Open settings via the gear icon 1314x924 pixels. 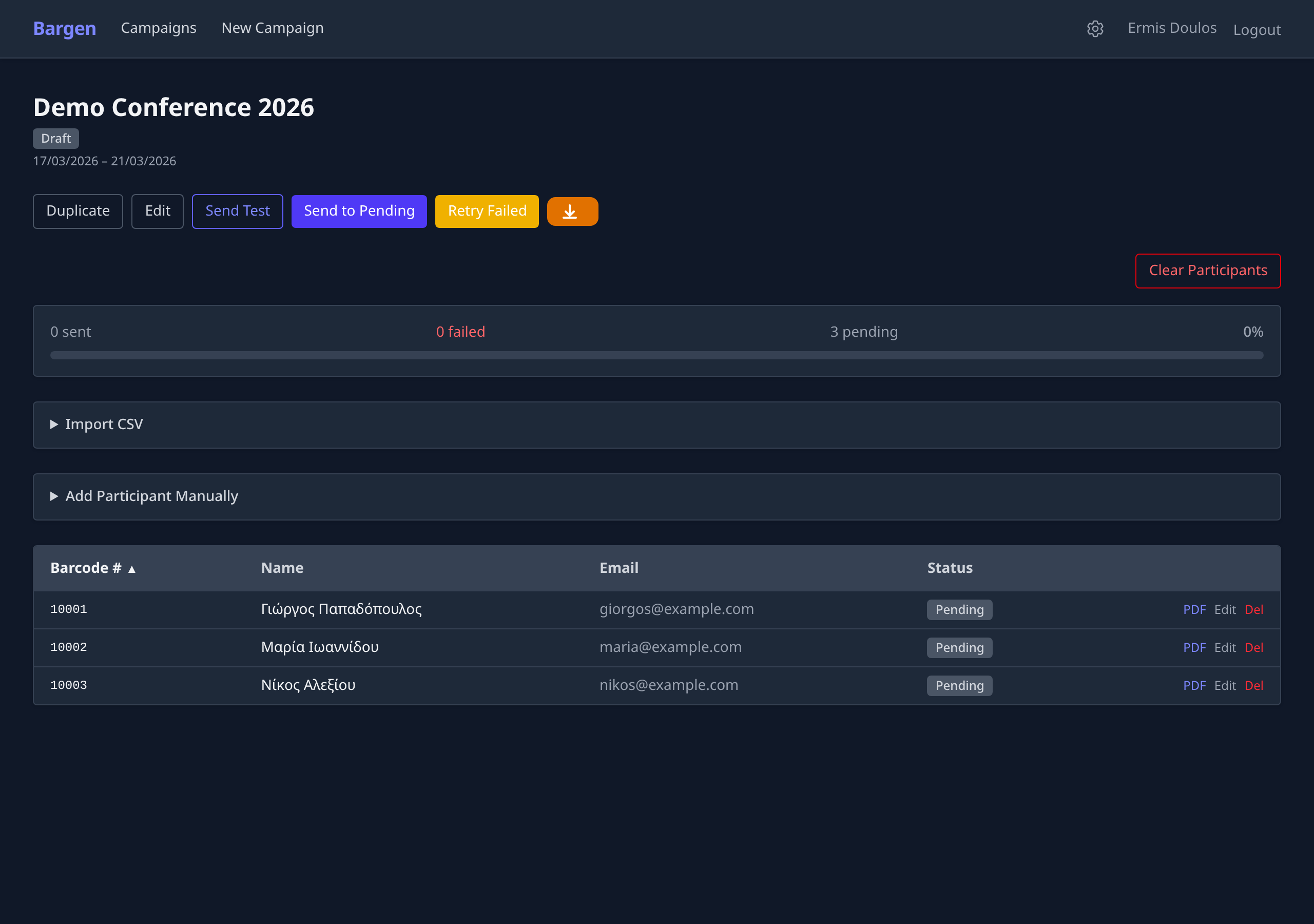click(1094, 29)
